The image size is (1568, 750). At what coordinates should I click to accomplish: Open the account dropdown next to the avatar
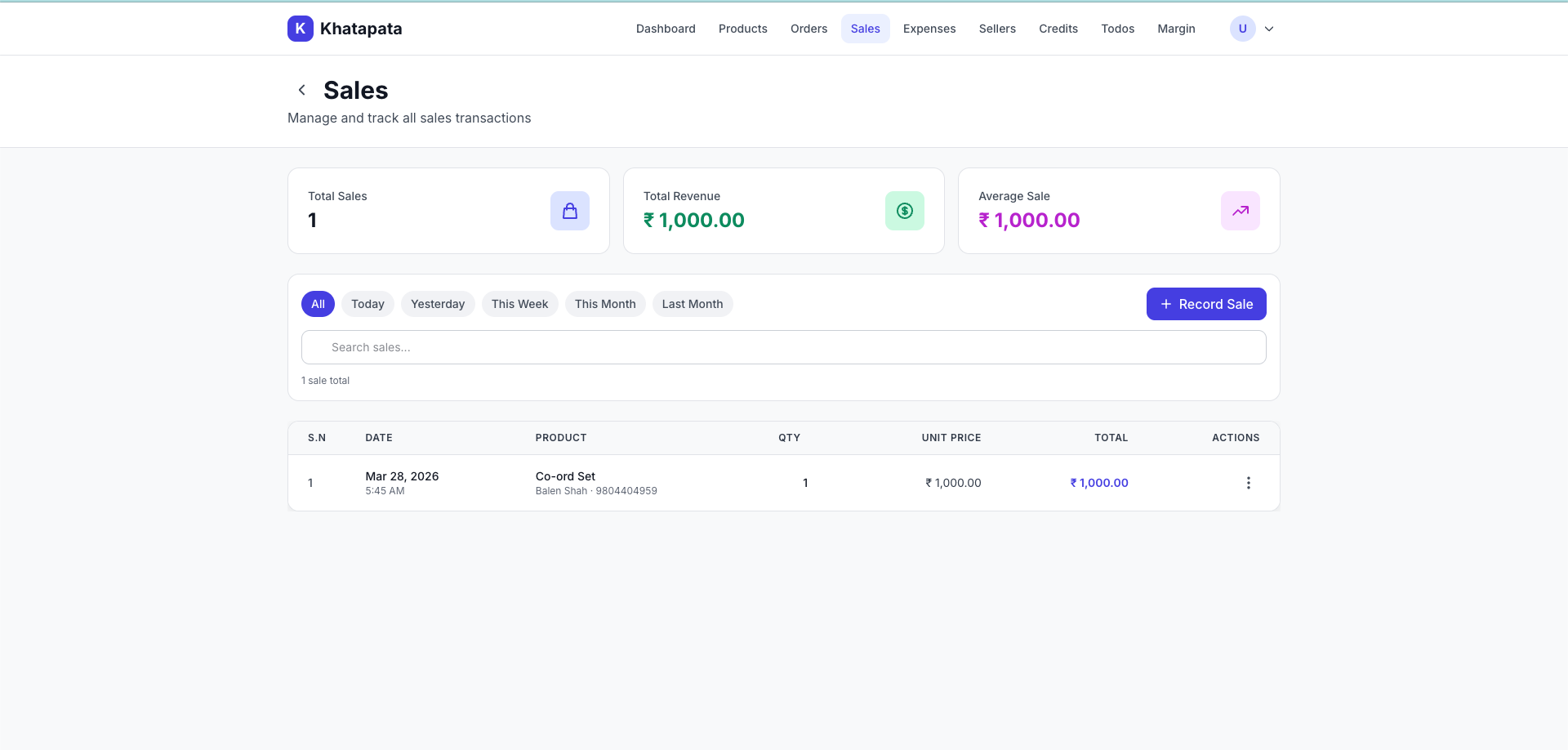[x=1269, y=28]
